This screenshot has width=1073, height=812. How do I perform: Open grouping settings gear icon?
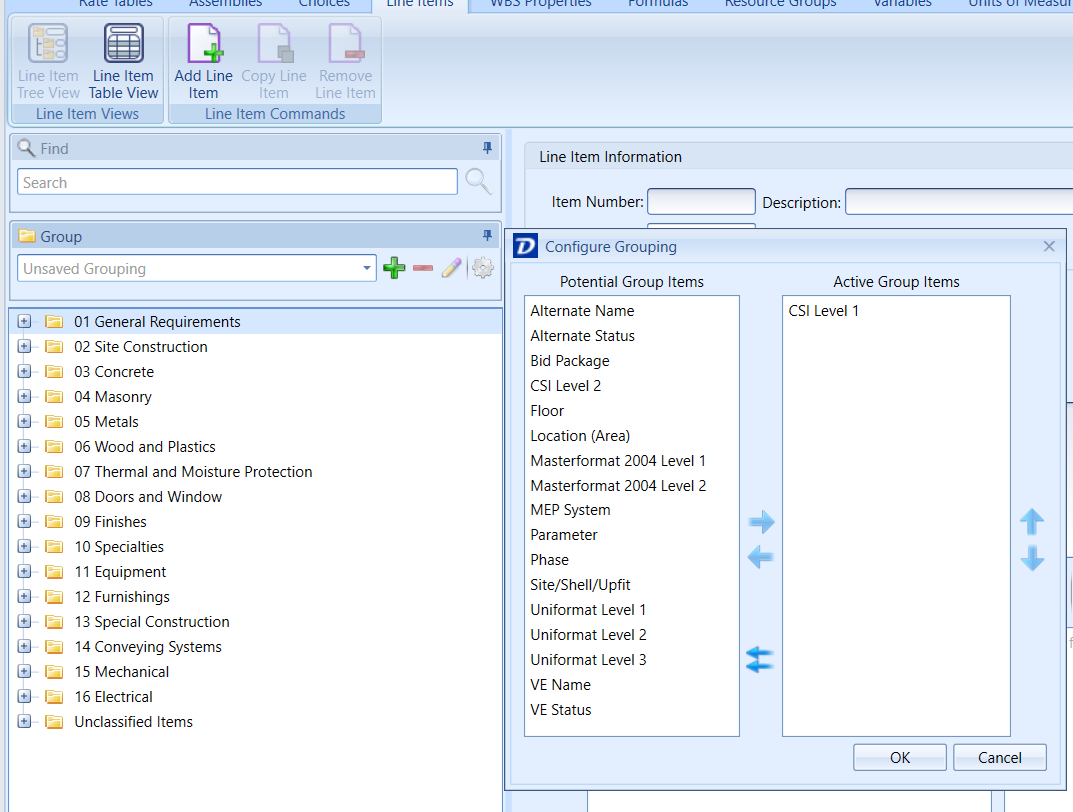click(482, 268)
